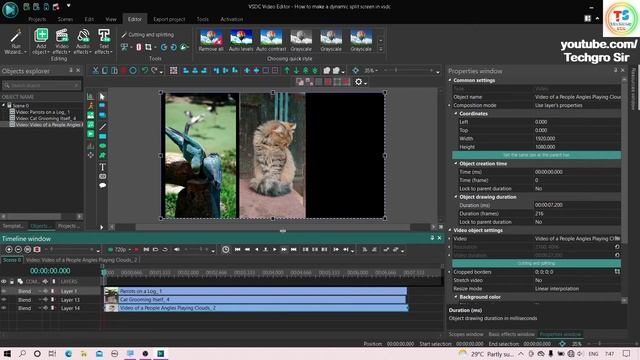Click the green move-up arrow icon
The width and height of the screenshot is (640, 360).
287,71
